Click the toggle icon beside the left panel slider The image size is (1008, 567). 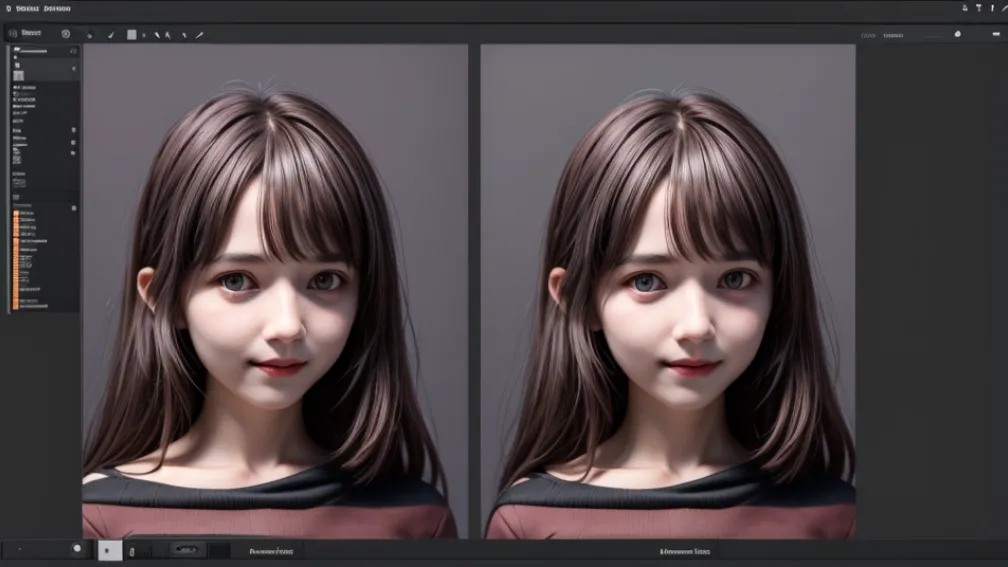click(x=73, y=51)
